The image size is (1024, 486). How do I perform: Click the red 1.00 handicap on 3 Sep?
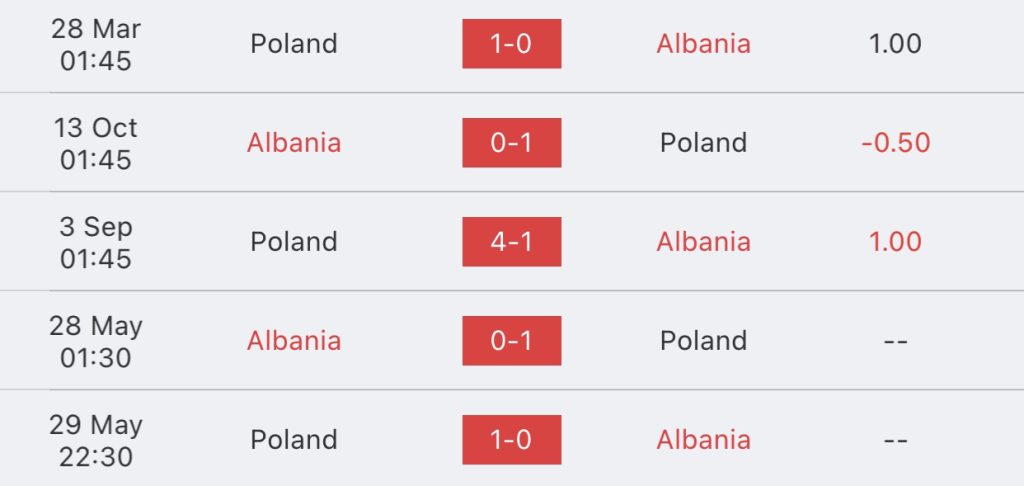click(895, 242)
